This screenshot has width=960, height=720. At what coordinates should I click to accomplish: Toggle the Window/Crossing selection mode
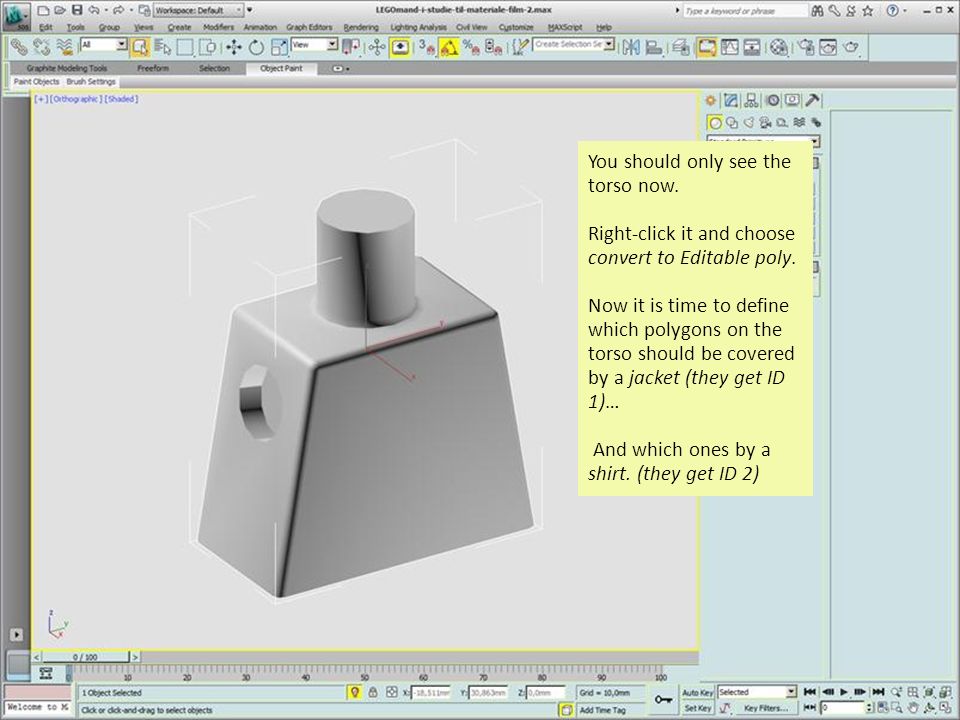(208, 47)
